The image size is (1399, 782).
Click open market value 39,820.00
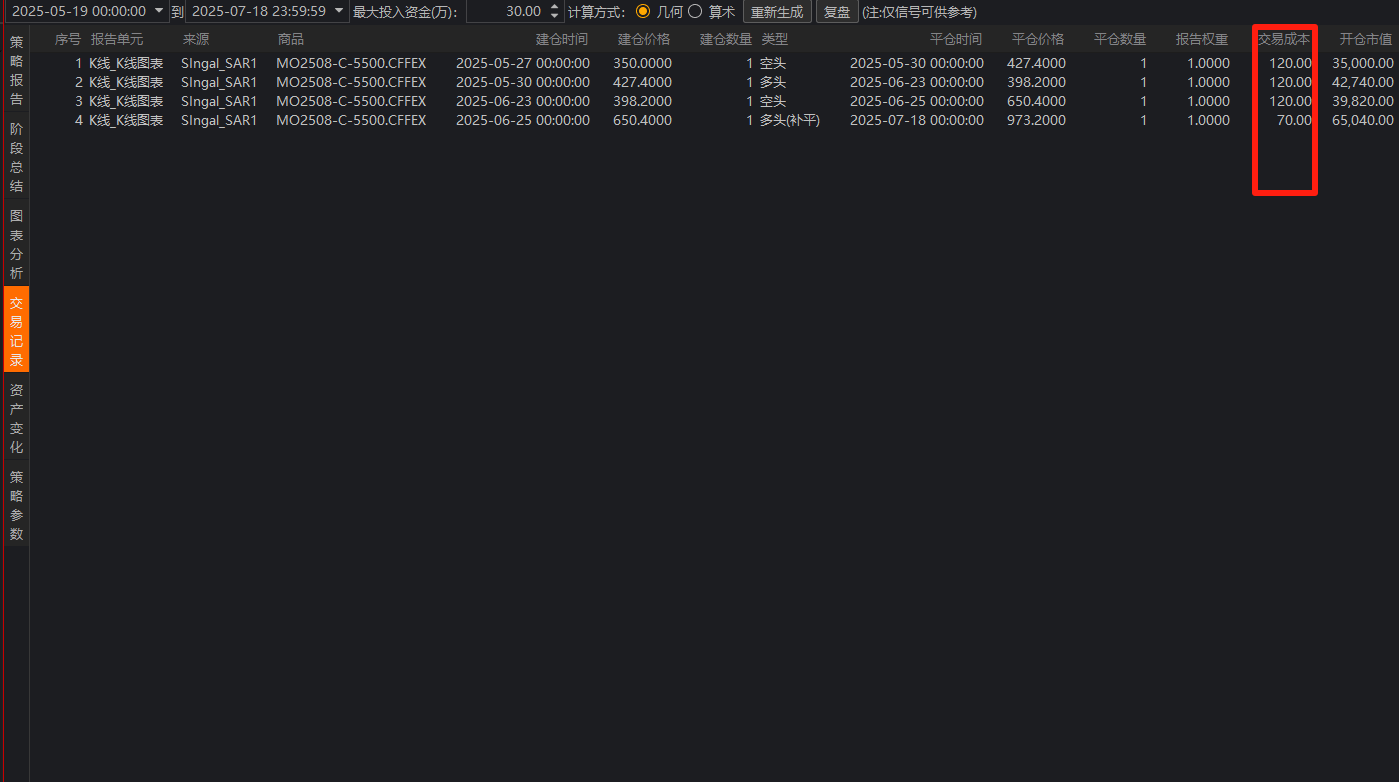[1363, 101]
